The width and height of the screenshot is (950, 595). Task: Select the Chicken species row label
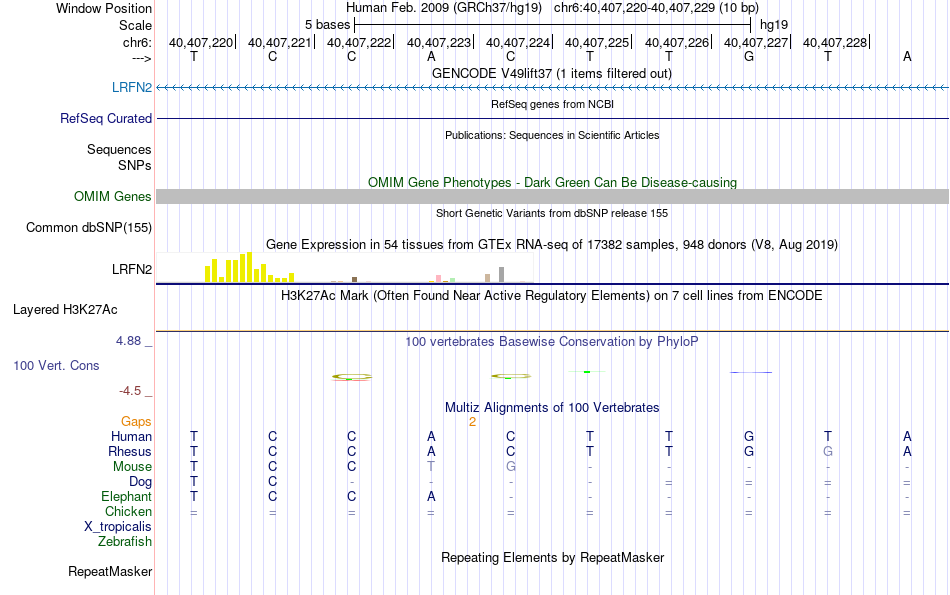click(x=128, y=511)
